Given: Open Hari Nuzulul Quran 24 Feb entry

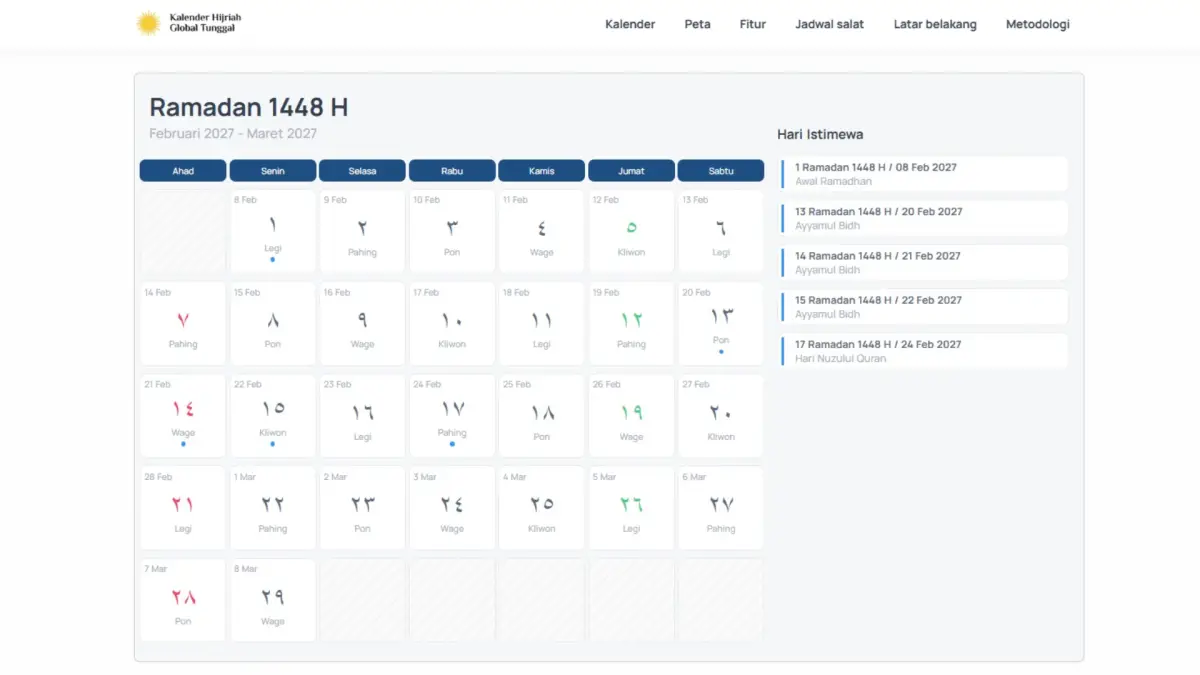Looking at the screenshot, I should pyautogui.click(x=924, y=350).
